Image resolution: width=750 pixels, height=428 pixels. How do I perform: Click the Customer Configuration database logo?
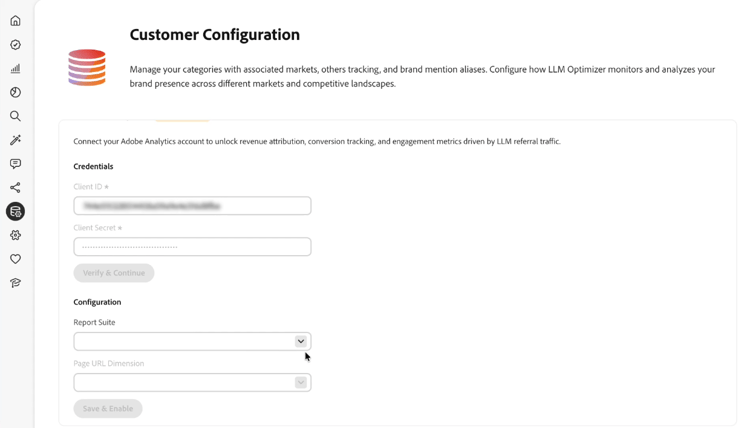tap(87, 67)
